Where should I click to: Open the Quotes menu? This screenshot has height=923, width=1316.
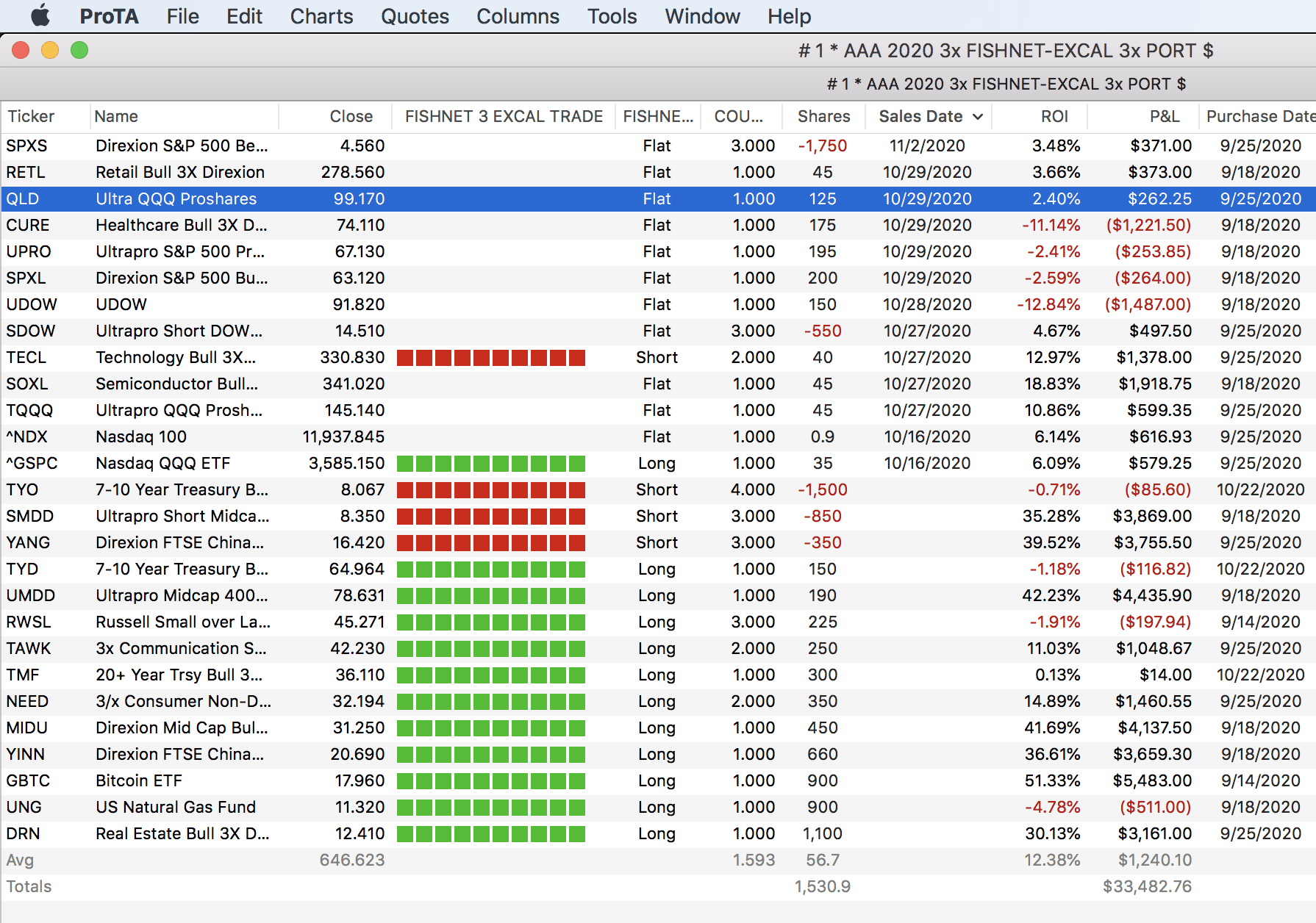[x=415, y=16]
